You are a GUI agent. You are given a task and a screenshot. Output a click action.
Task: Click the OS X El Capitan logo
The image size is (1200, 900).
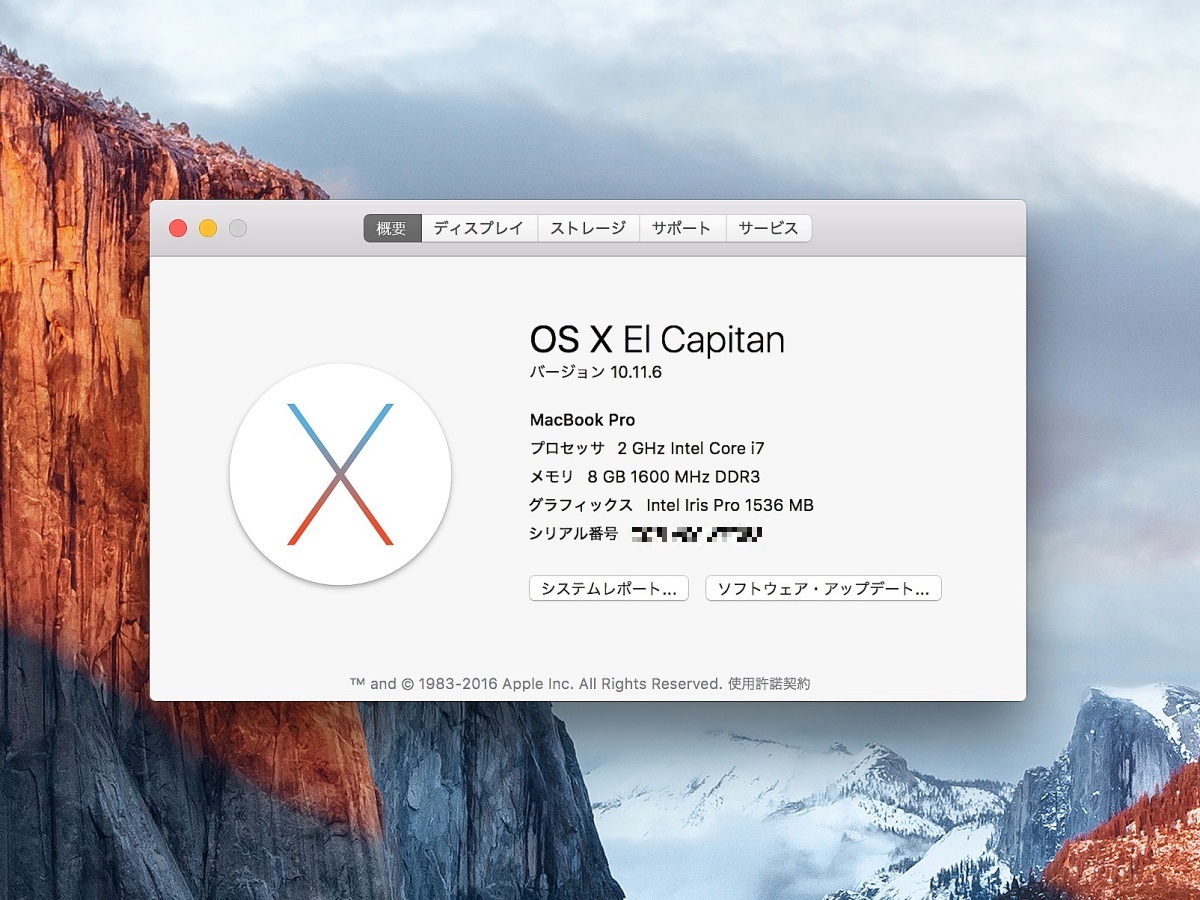(x=340, y=474)
